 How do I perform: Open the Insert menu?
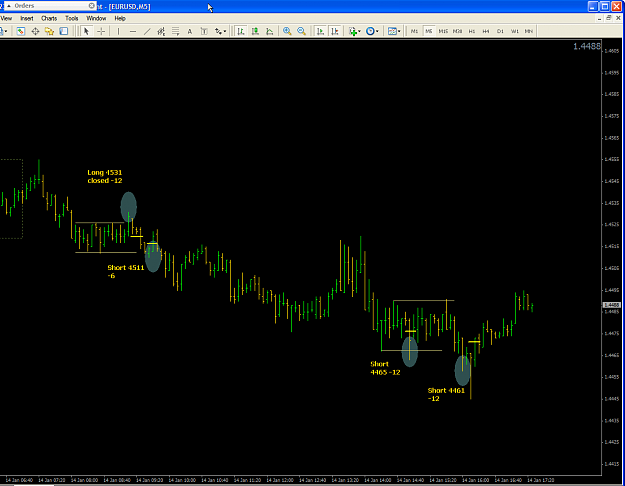(27, 18)
